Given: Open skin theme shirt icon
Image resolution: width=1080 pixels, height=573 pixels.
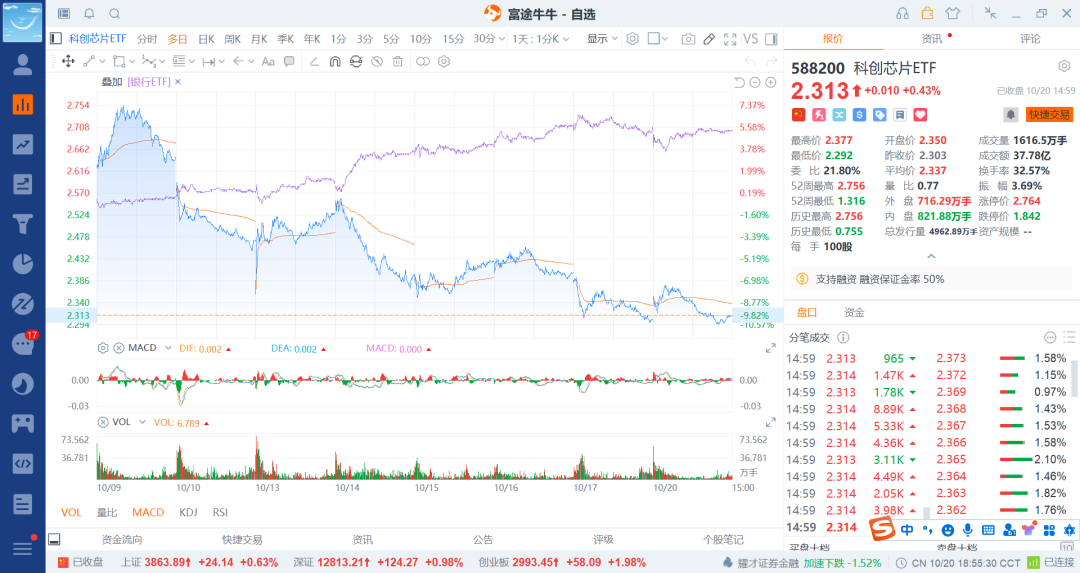Looking at the screenshot, I should pyautogui.click(x=953, y=13).
